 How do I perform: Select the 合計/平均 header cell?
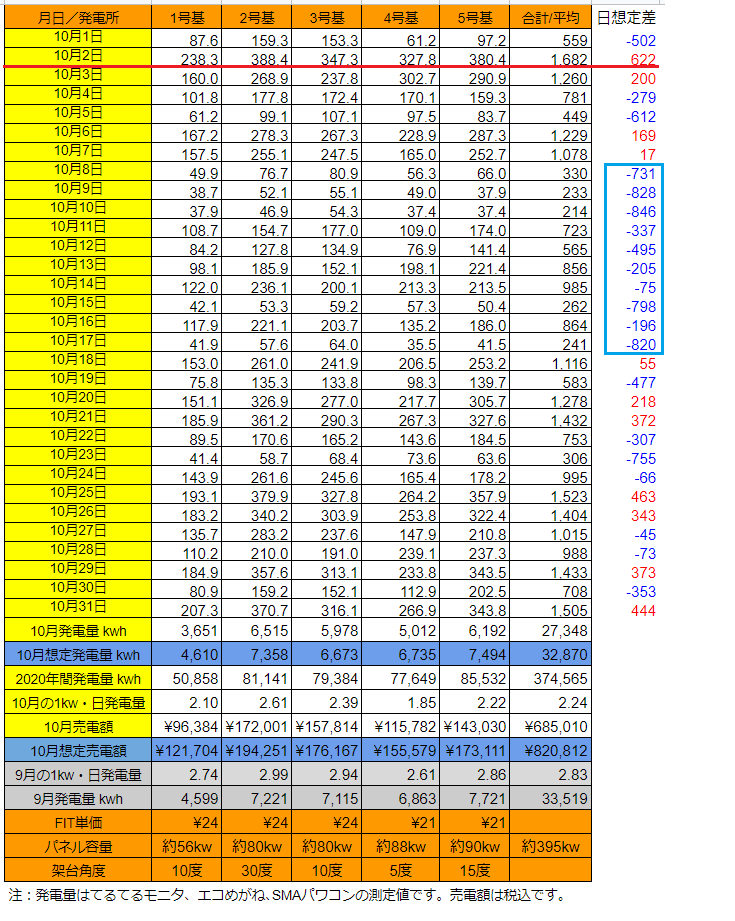(x=551, y=18)
